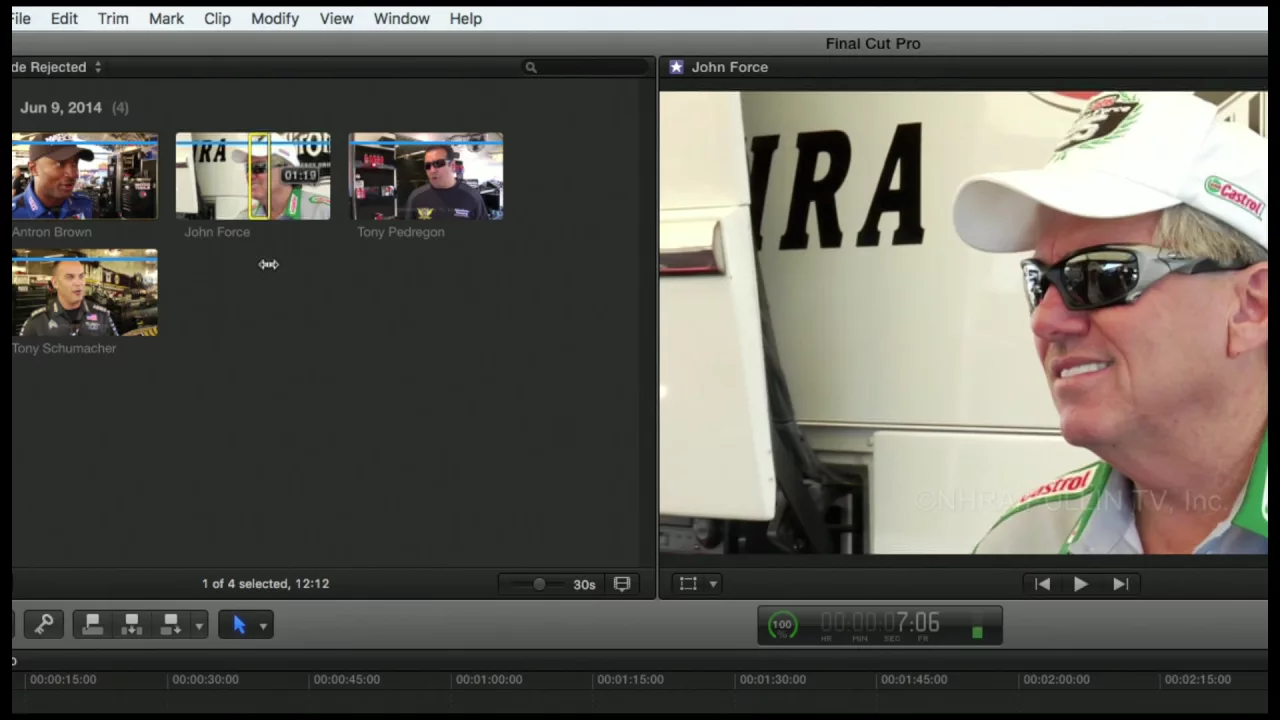Open the tools pop-up menu arrow

(263, 626)
